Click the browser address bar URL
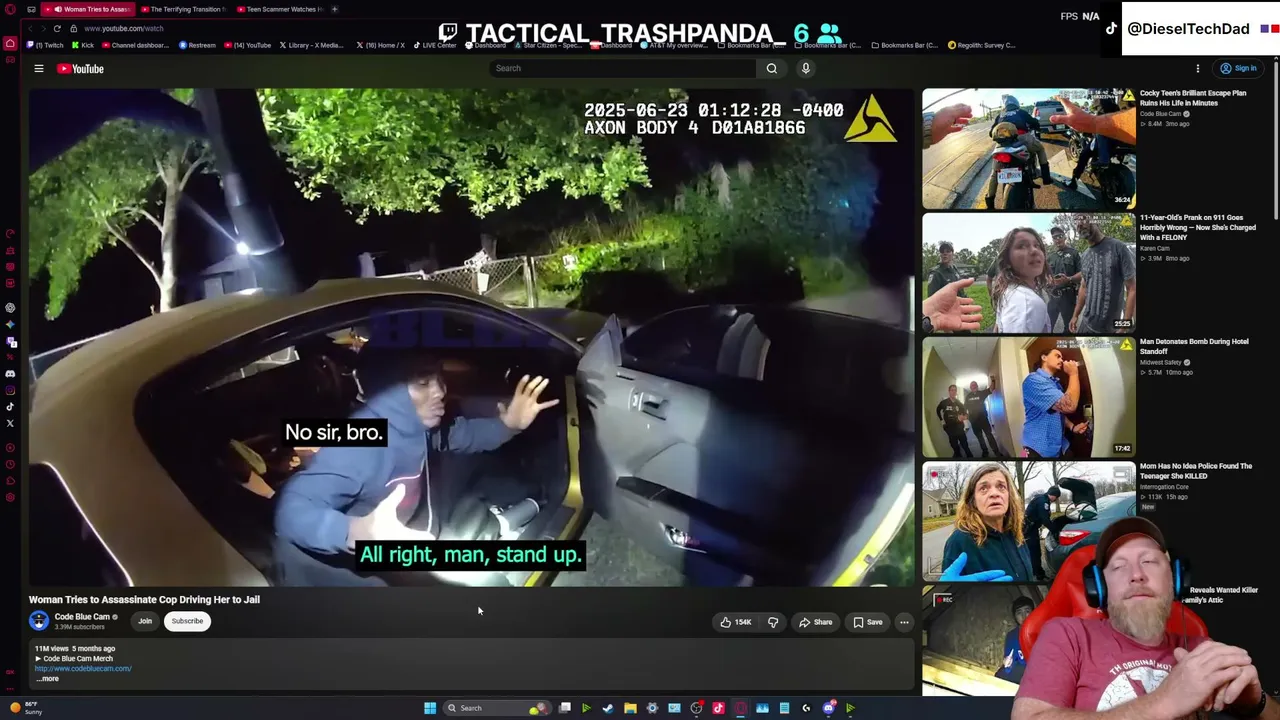 click(123, 28)
